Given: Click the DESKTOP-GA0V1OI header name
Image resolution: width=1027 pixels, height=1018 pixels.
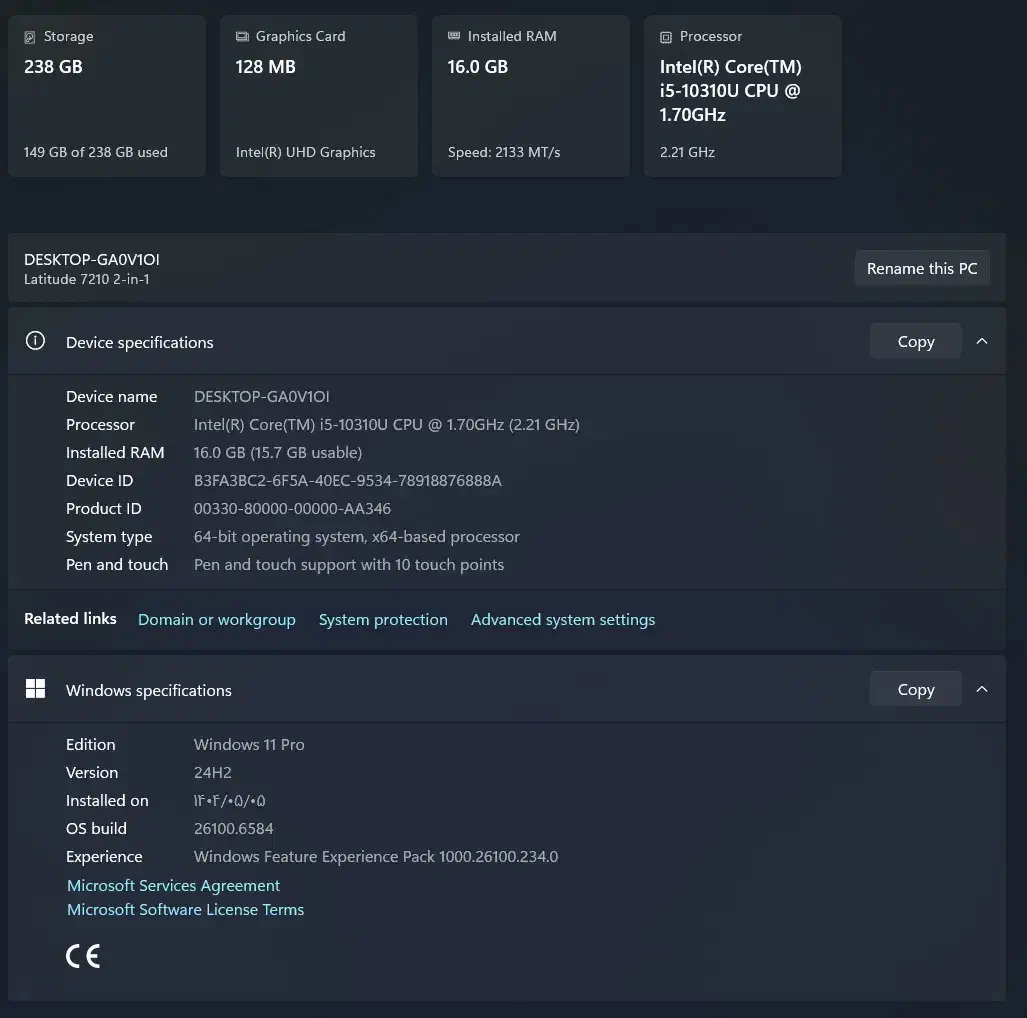Looking at the screenshot, I should point(92,260).
